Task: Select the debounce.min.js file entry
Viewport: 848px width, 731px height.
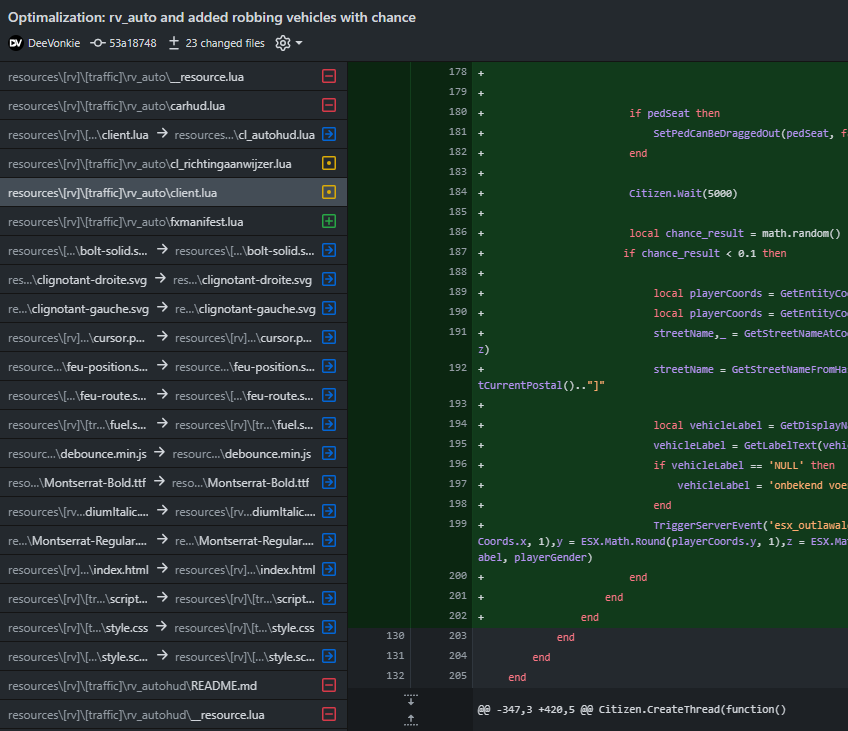Action: pos(160,453)
